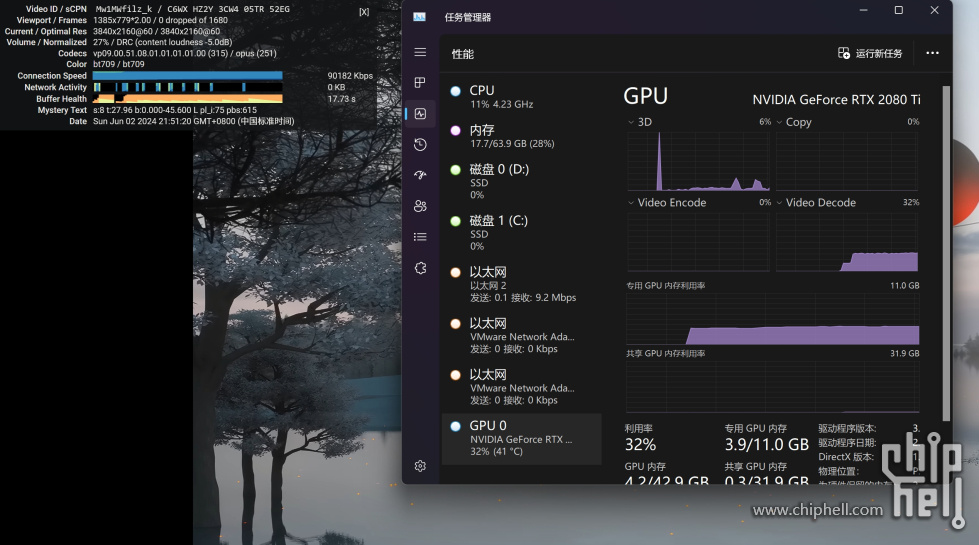
Task: Select the CPU 11% 4.23 GHz entry
Action: click(521, 97)
